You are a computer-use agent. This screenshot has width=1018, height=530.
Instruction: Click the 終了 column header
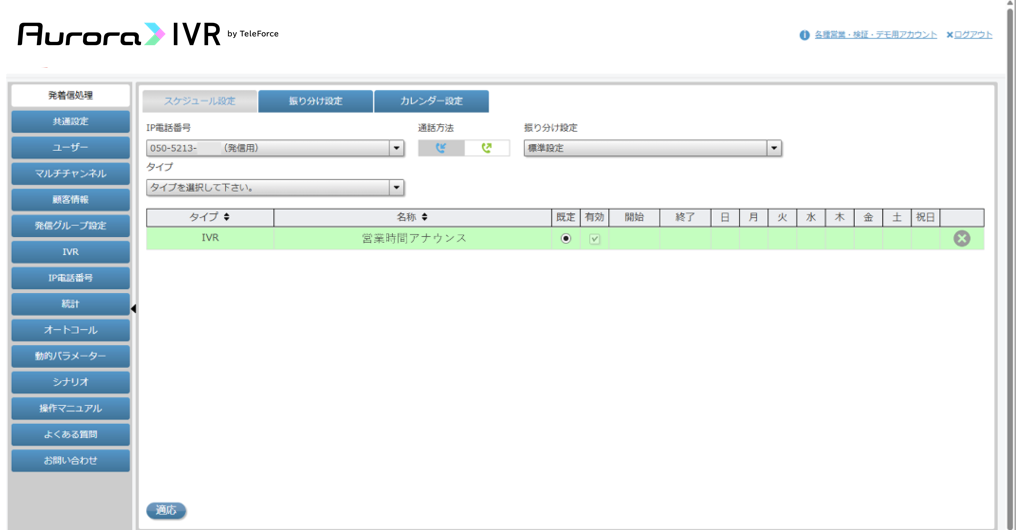click(685, 217)
